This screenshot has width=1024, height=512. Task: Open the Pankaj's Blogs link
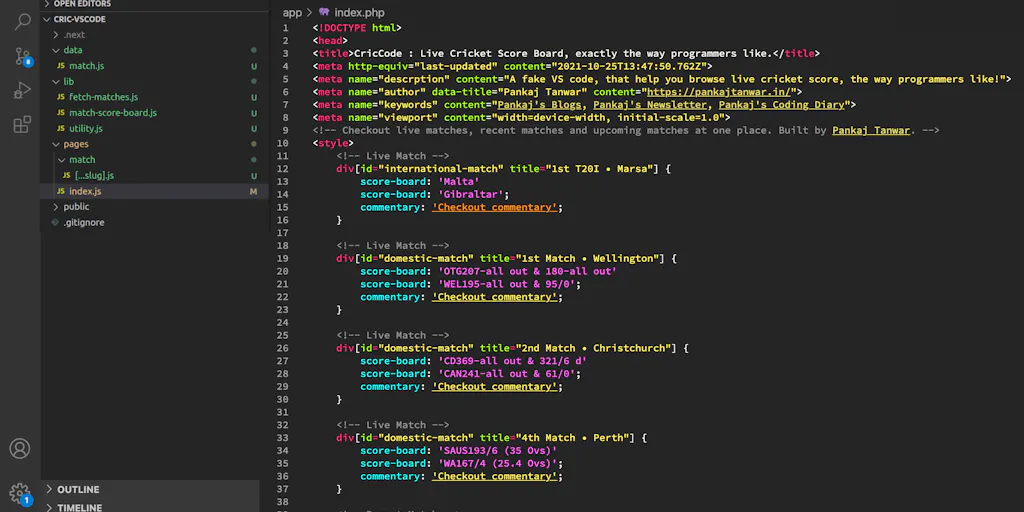[539, 105]
